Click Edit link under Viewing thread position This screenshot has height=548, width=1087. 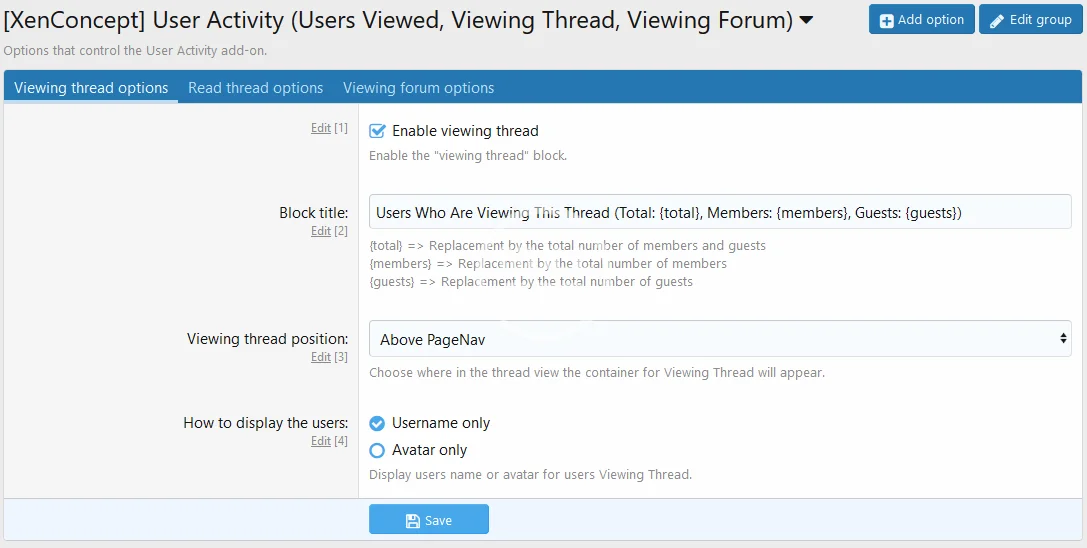[320, 357]
